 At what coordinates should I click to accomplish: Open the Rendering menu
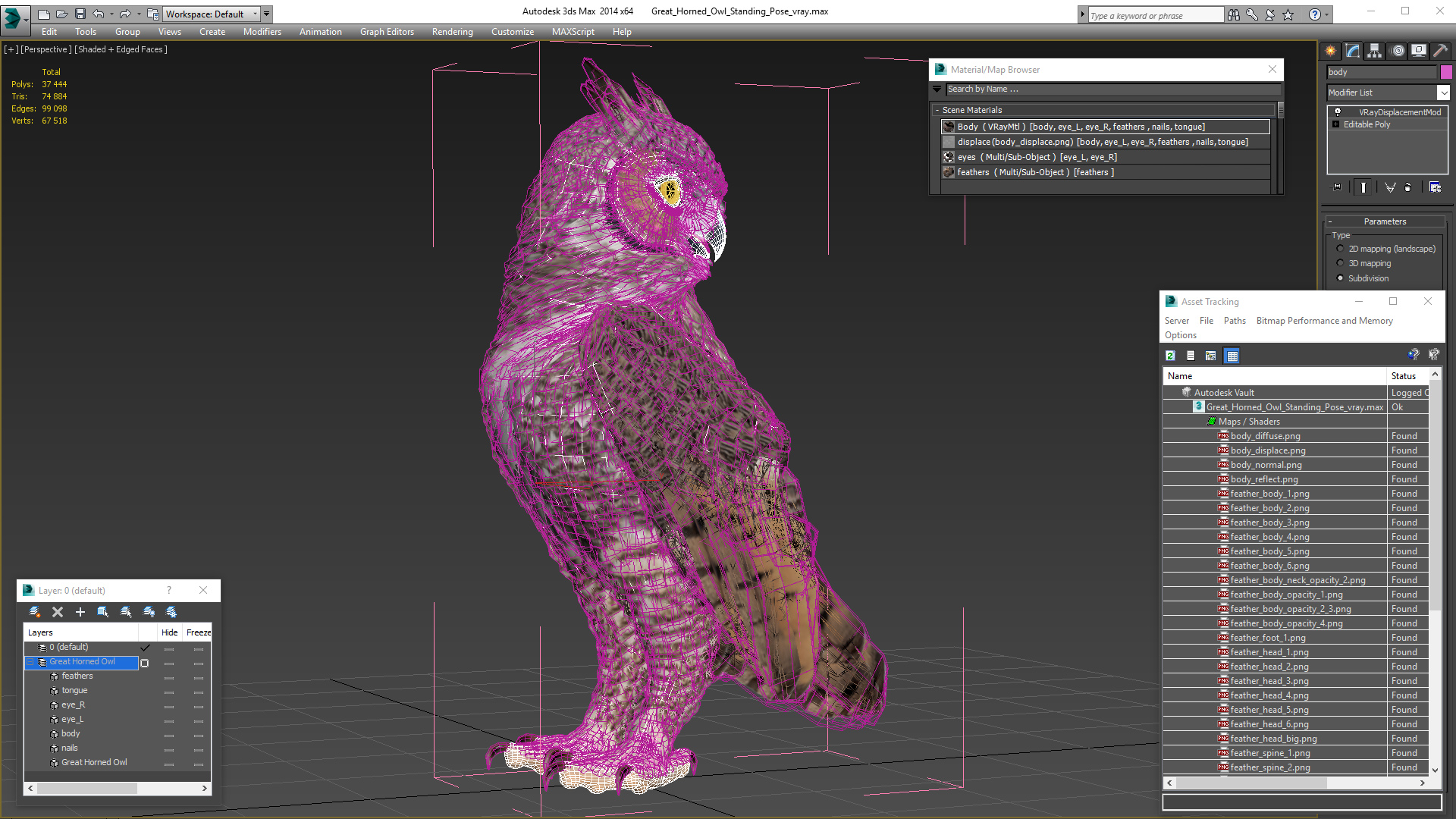click(452, 32)
